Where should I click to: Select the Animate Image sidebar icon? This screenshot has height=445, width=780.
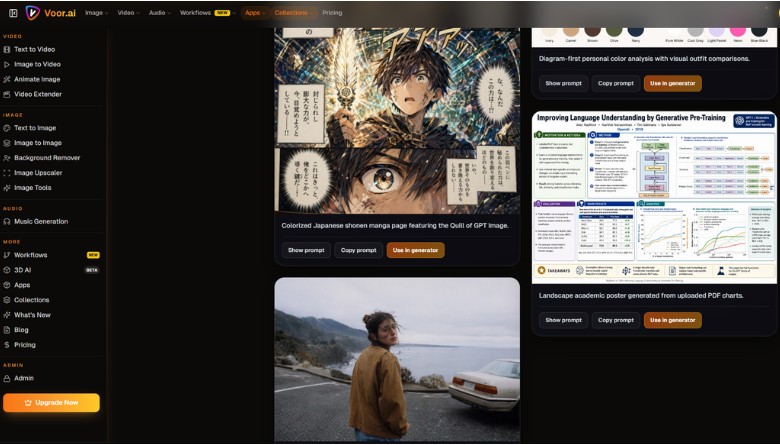[x=6, y=79]
